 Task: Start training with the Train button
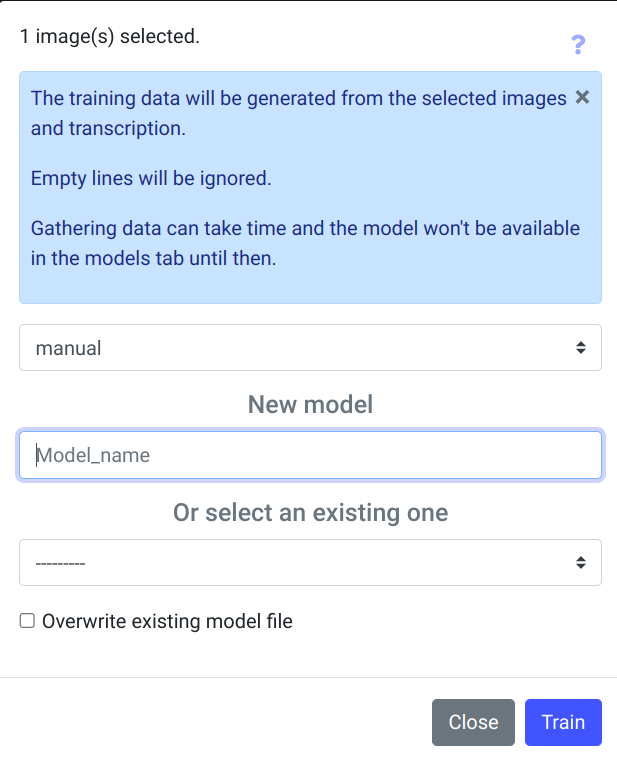click(x=563, y=722)
